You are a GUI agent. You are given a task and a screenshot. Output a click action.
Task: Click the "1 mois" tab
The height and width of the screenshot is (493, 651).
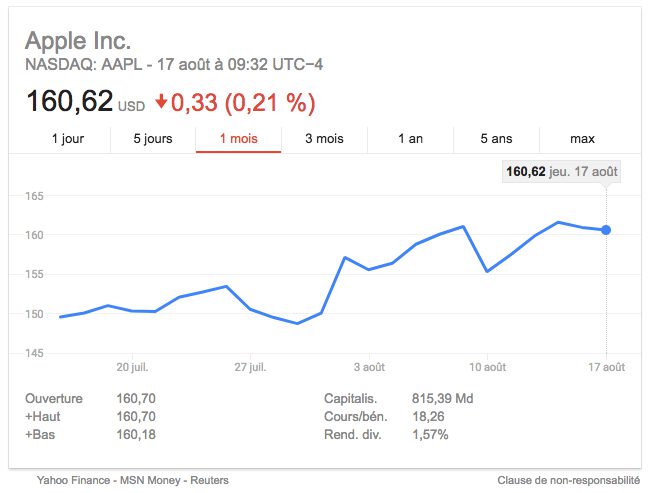(x=238, y=139)
